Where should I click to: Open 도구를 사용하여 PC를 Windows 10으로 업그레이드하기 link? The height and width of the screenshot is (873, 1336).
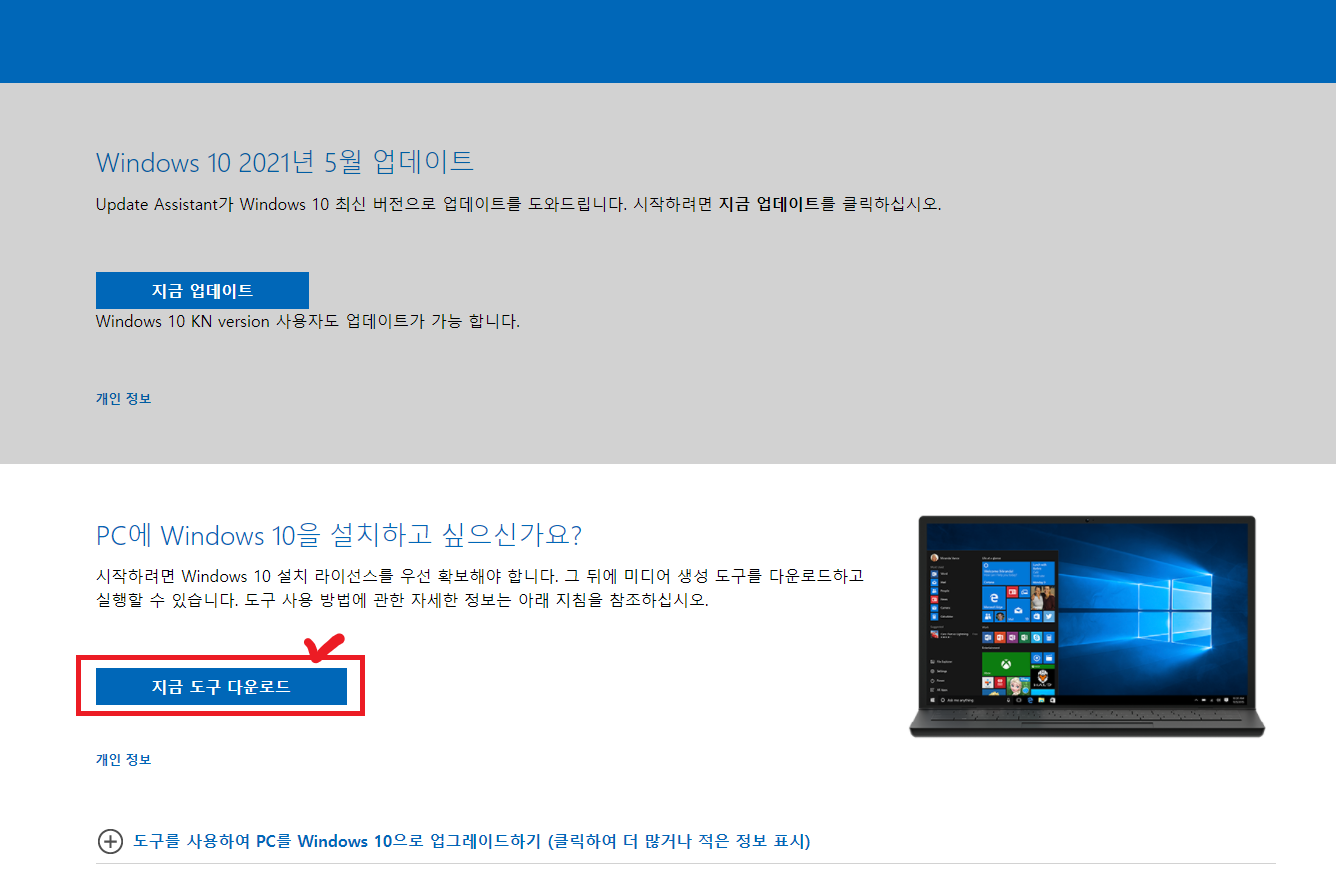pos(471,841)
